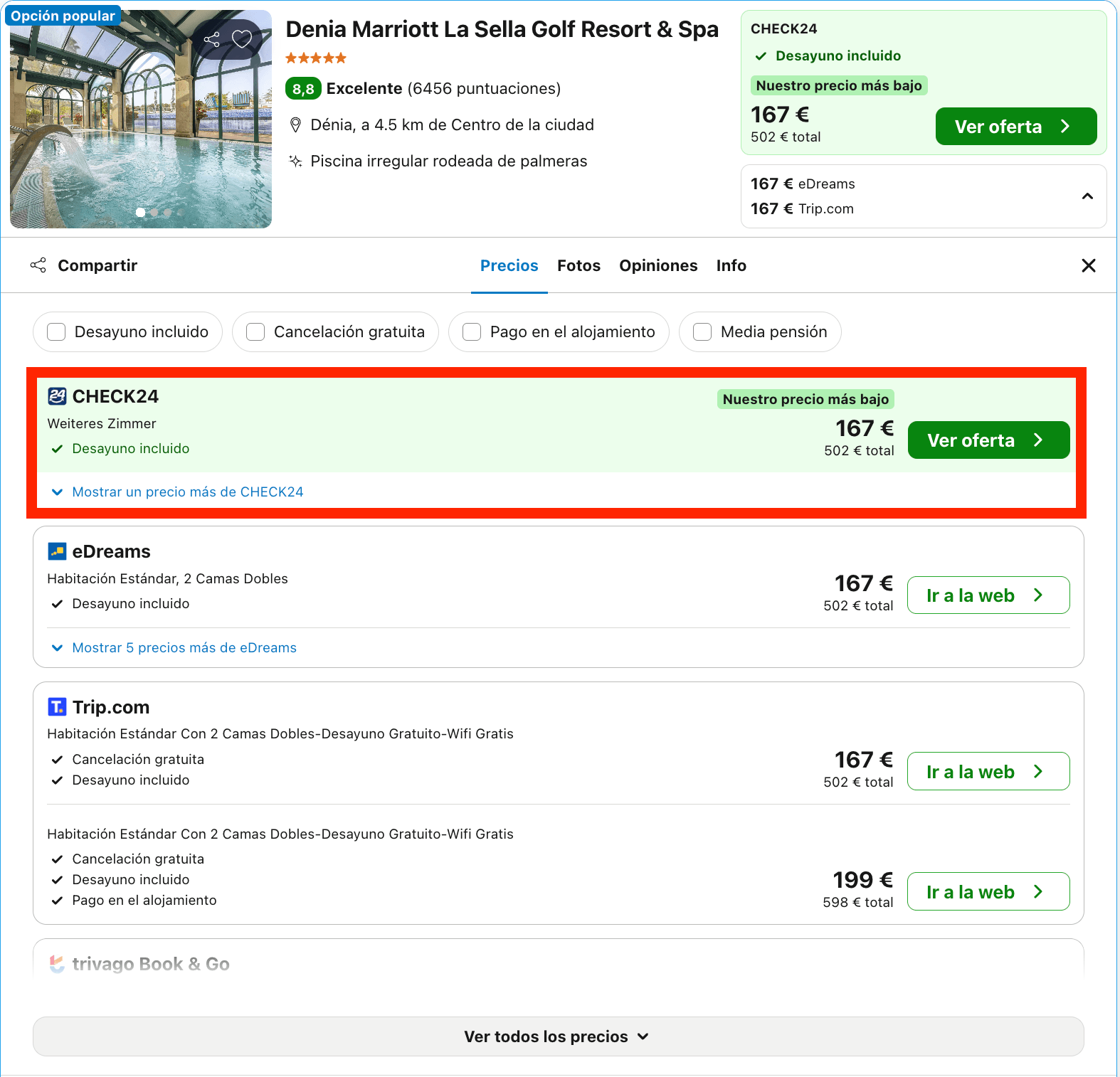The width and height of the screenshot is (1120, 1077).
Task: Click the eDreams logo icon
Action: (x=57, y=551)
